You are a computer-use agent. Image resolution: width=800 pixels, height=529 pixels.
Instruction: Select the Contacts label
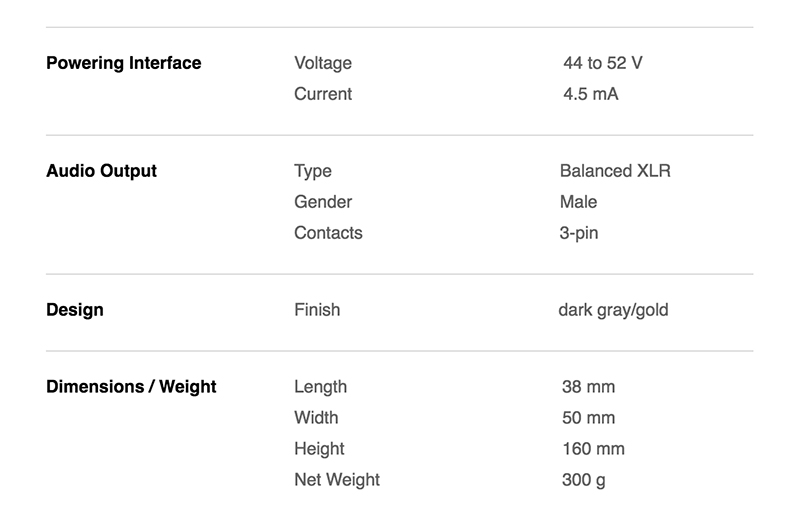point(328,233)
